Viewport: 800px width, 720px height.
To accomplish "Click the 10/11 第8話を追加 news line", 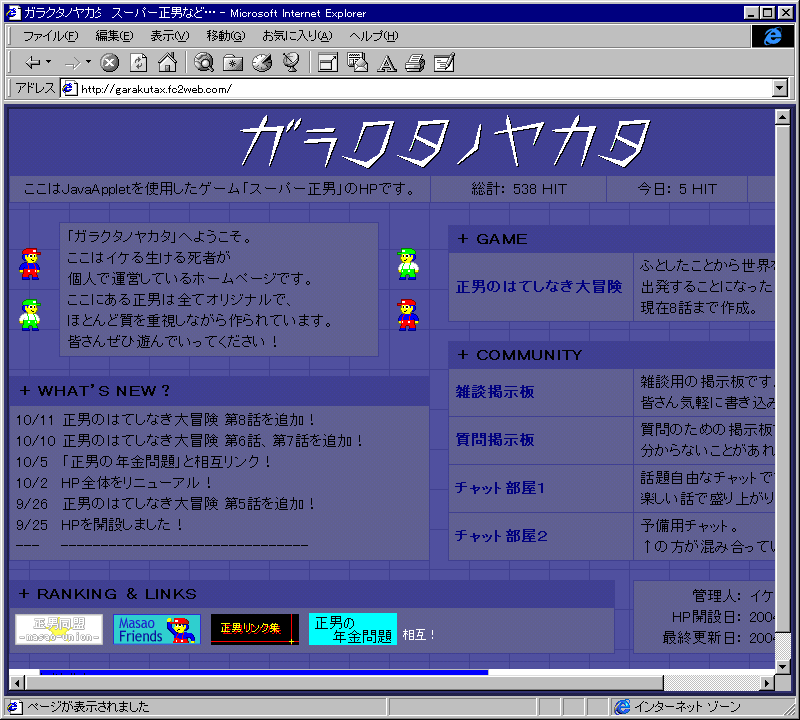I will [165, 420].
